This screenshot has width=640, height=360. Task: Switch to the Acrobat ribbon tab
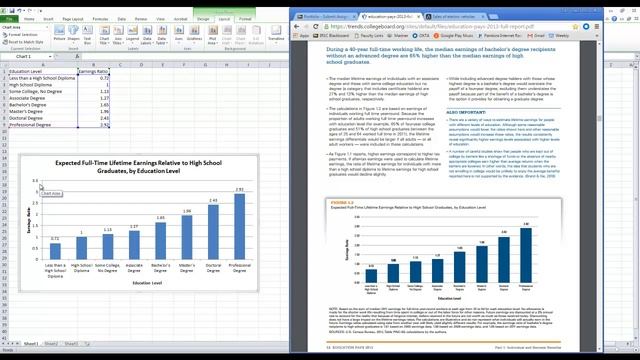180,19
